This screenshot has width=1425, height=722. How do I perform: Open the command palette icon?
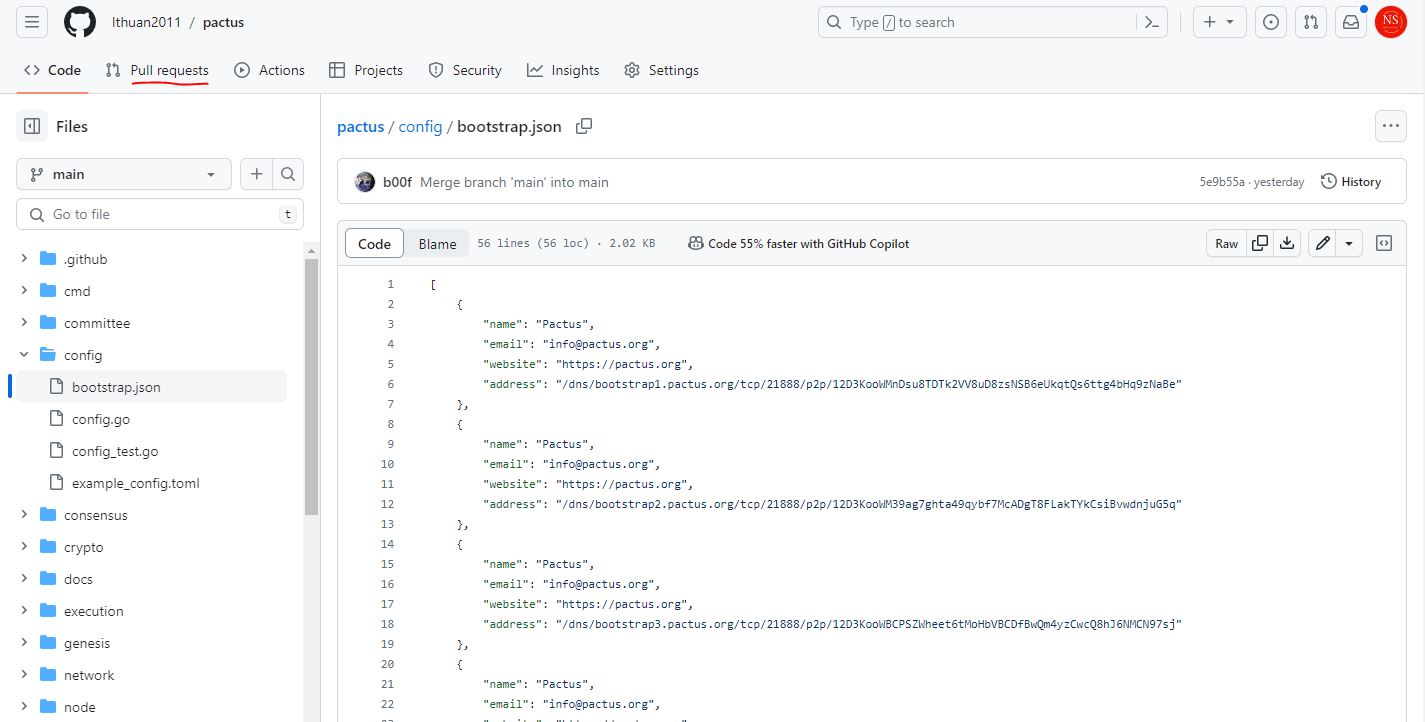[1152, 22]
